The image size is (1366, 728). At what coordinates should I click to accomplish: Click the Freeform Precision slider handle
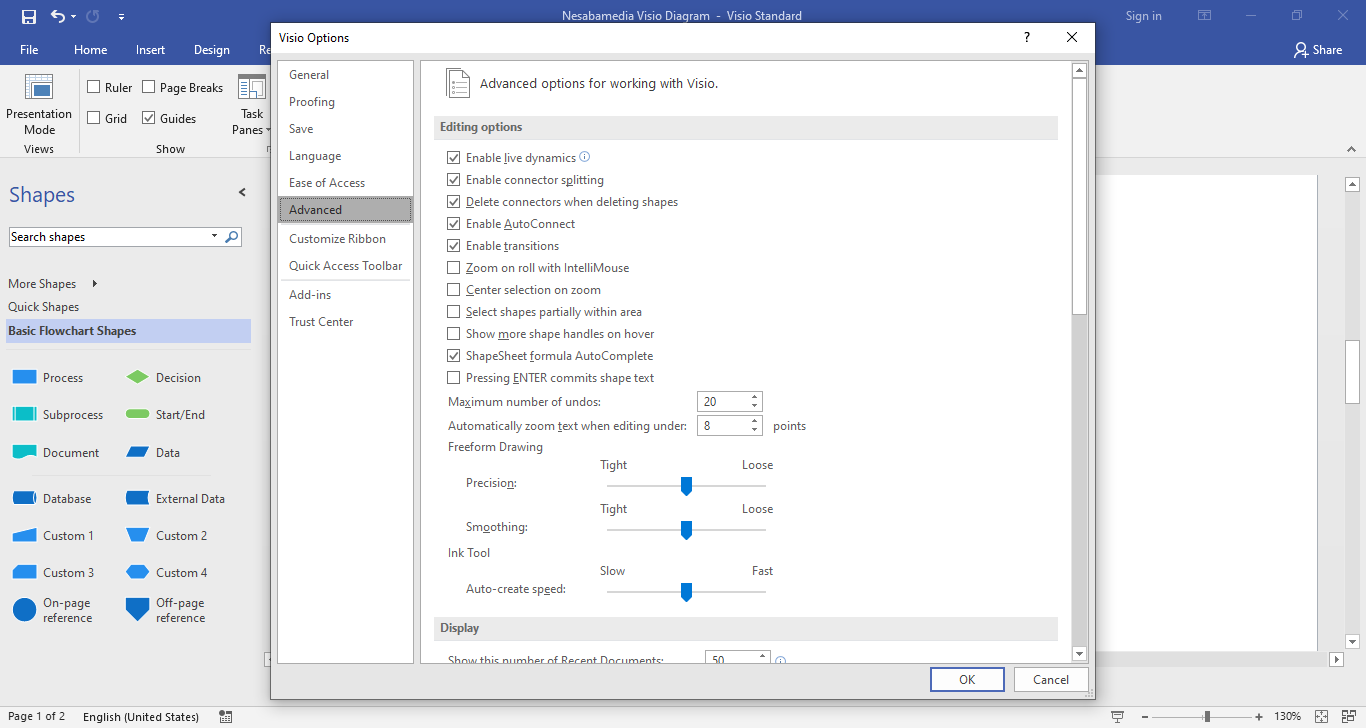pos(686,486)
